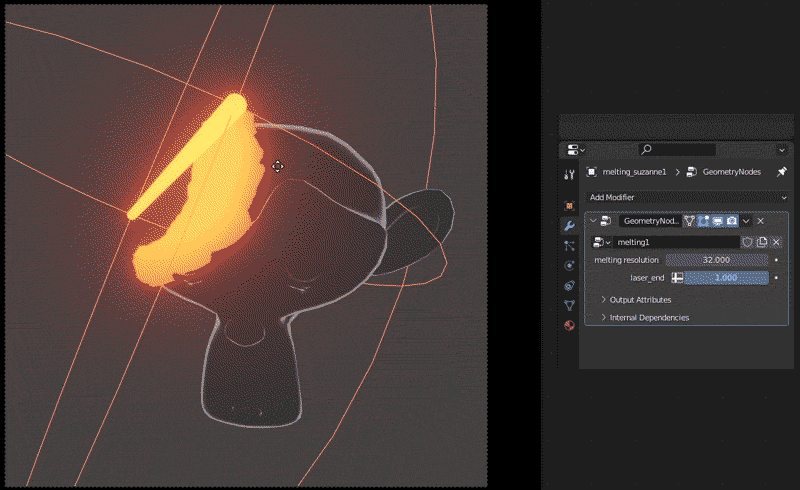This screenshot has width=800, height=490.
Task: Toggle modifier Edit Mode display
Action: (x=704, y=221)
